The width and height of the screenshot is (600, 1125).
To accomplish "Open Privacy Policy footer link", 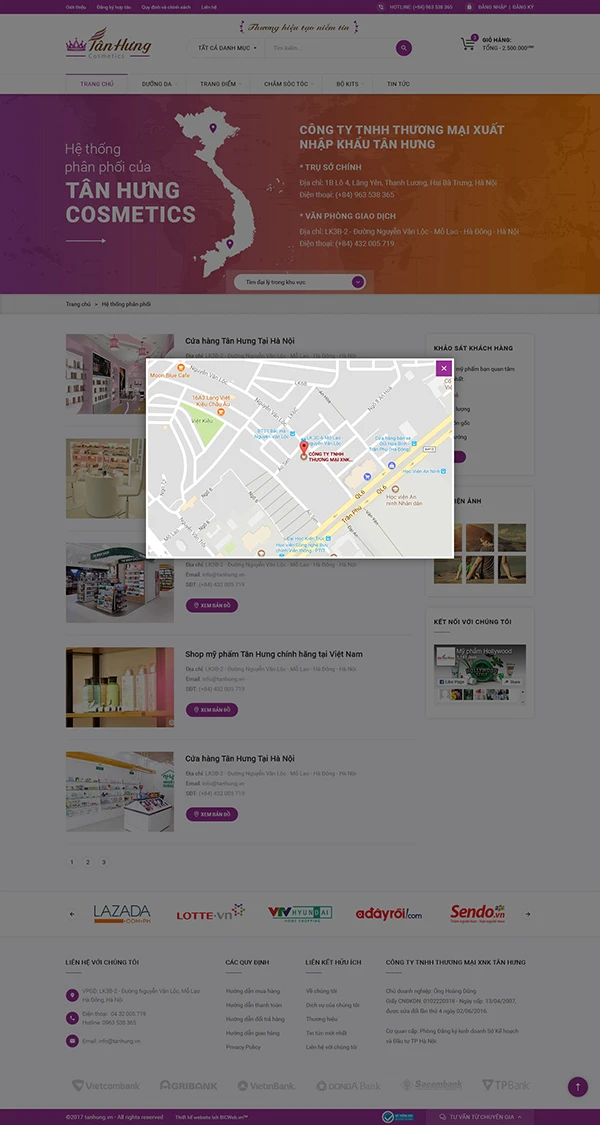I will [x=243, y=1047].
